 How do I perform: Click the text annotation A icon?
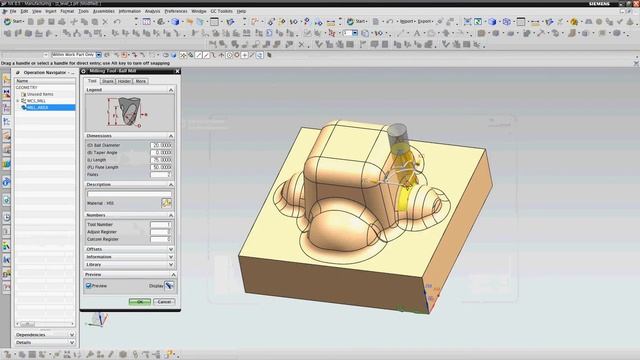point(417,33)
